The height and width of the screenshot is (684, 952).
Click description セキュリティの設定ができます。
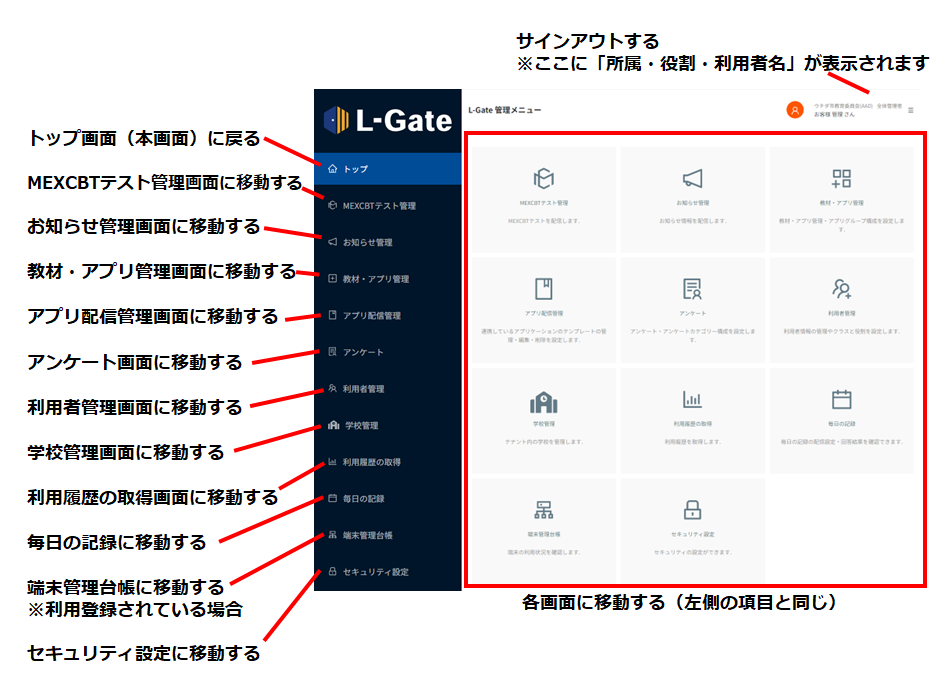coord(692,552)
